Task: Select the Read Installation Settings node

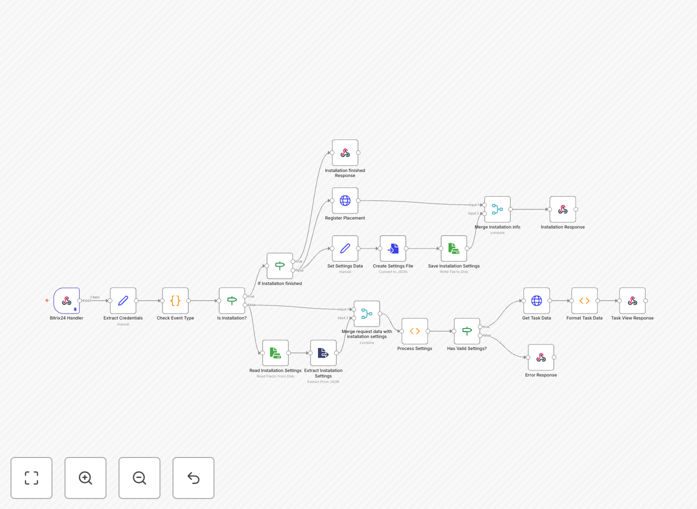Action: pos(275,353)
